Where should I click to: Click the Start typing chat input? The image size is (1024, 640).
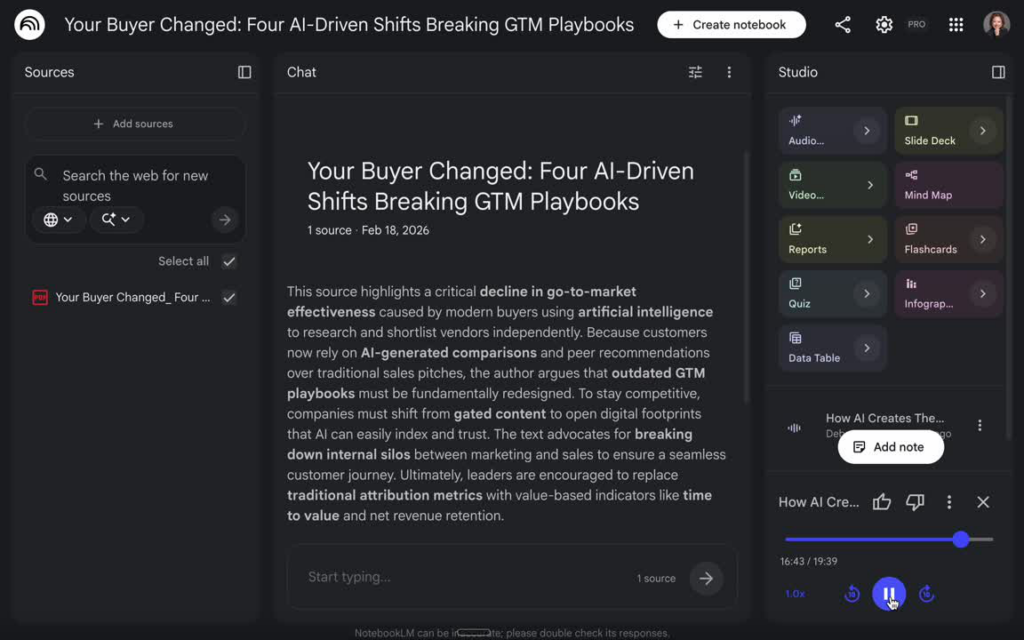pos(464,577)
